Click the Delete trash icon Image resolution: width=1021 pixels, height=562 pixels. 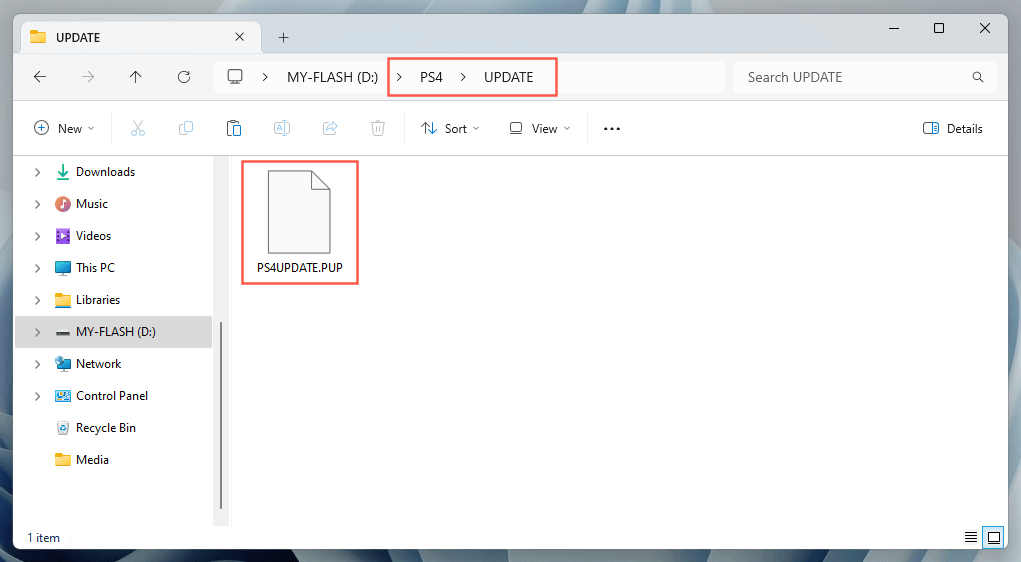click(x=378, y=128)
